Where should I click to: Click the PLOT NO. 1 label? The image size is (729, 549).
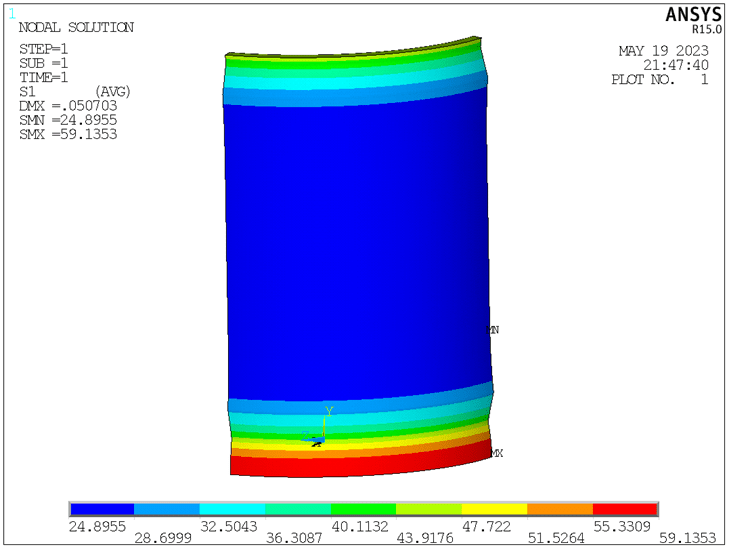(x=659, y=80)
